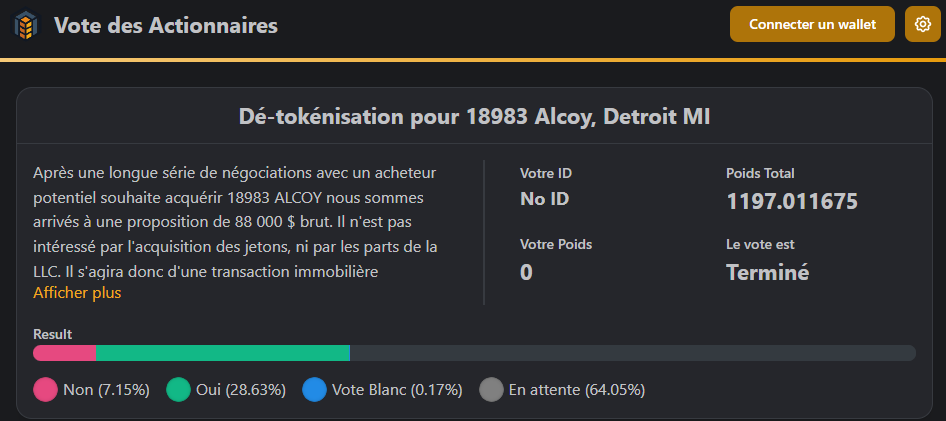The height and width of the screenshot is (421, 946).
Task: Click the Dé-tokénisation proposal heading
Action: tap(474, 116)
